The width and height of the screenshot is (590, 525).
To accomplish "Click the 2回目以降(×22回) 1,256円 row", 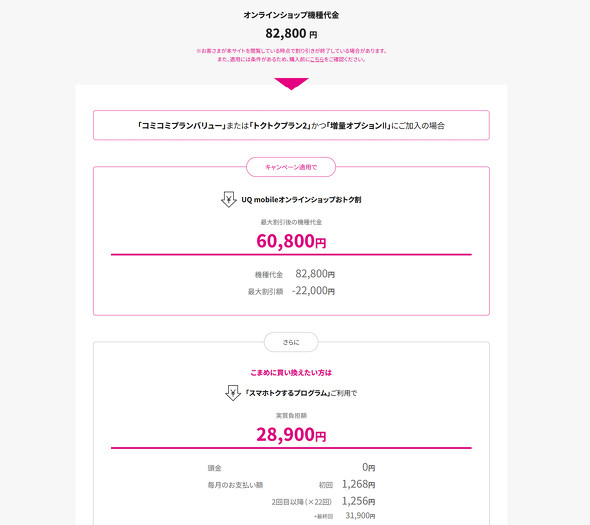I will point(323,501).
